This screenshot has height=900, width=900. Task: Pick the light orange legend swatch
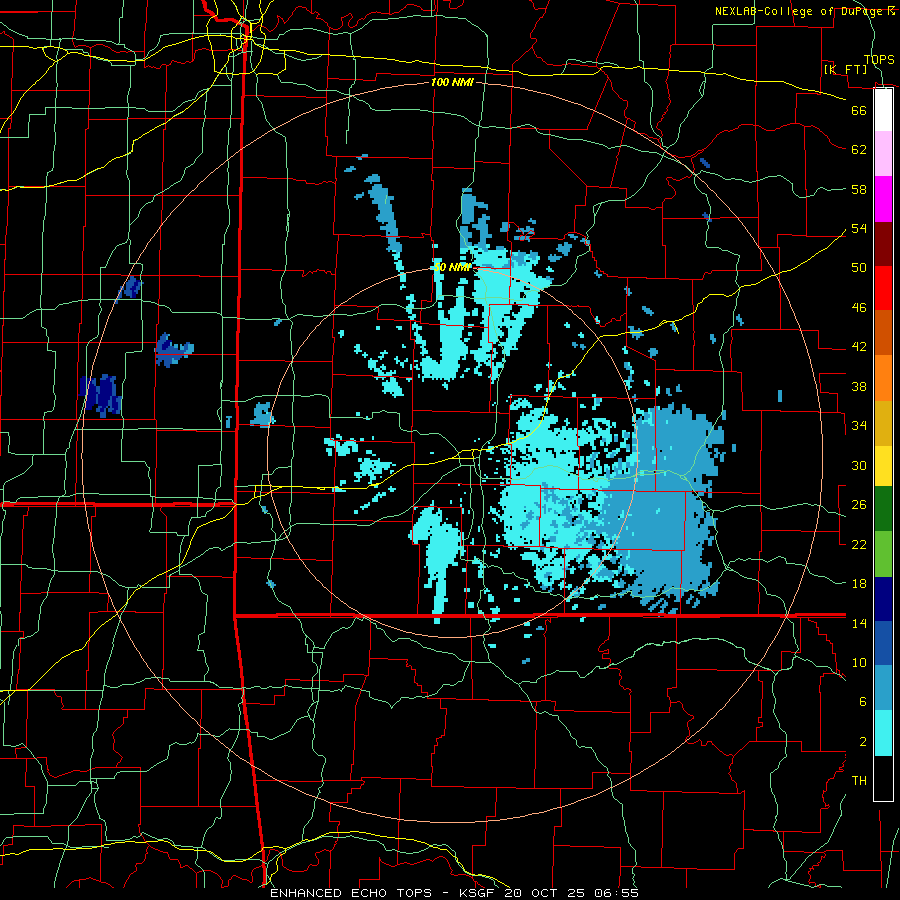(883, 378)
